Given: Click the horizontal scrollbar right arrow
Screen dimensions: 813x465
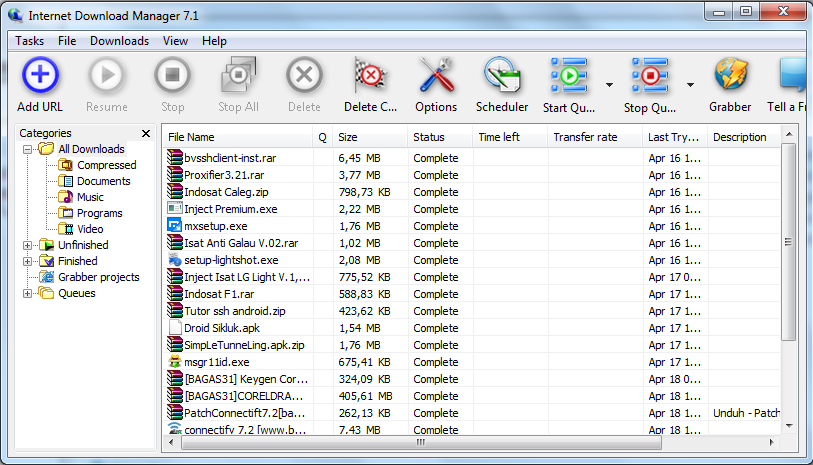Looking at the screenshot, I should coord(772,443).
